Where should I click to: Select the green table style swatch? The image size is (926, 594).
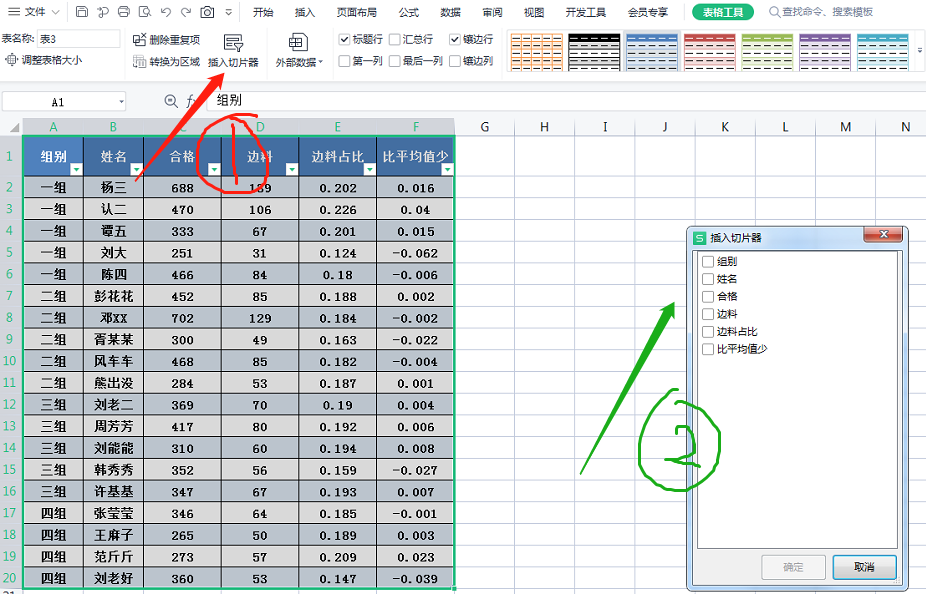765,50
